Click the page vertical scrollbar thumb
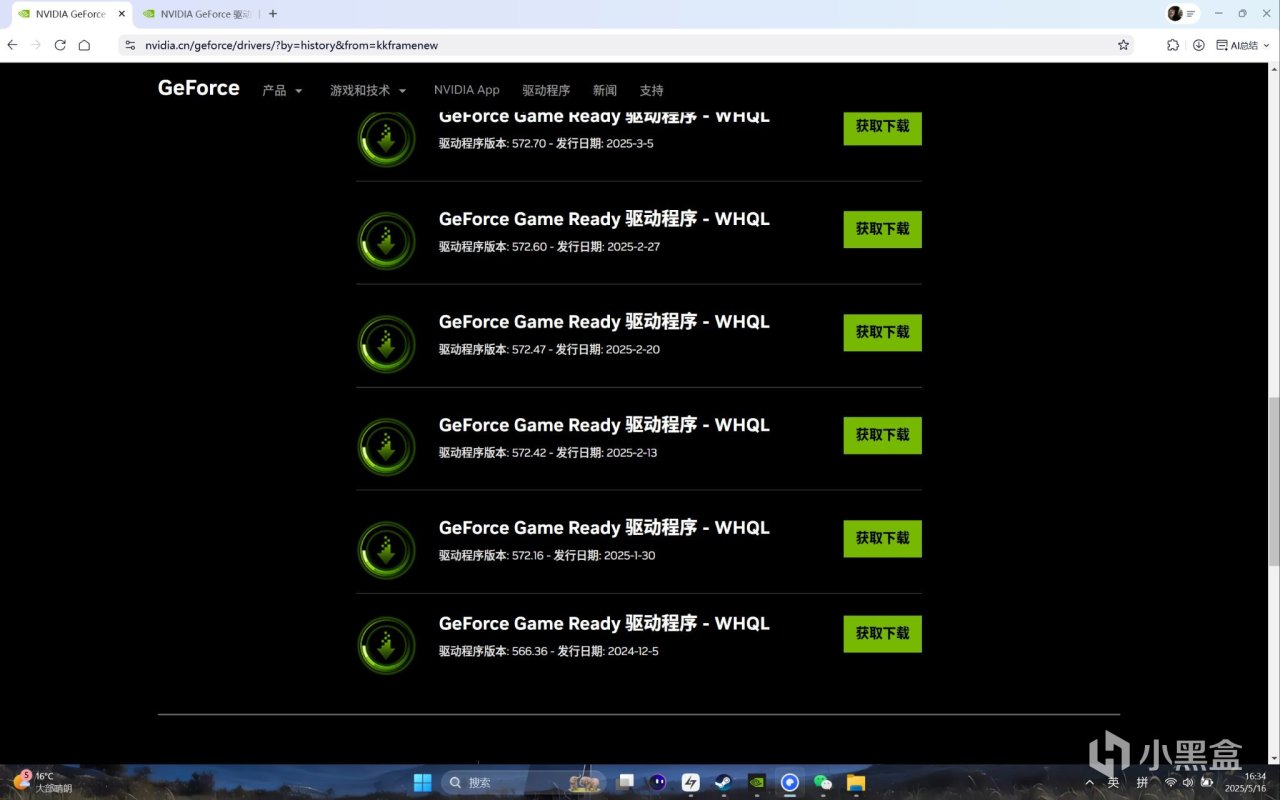 pyautogui.click(x=1274, y=481)
